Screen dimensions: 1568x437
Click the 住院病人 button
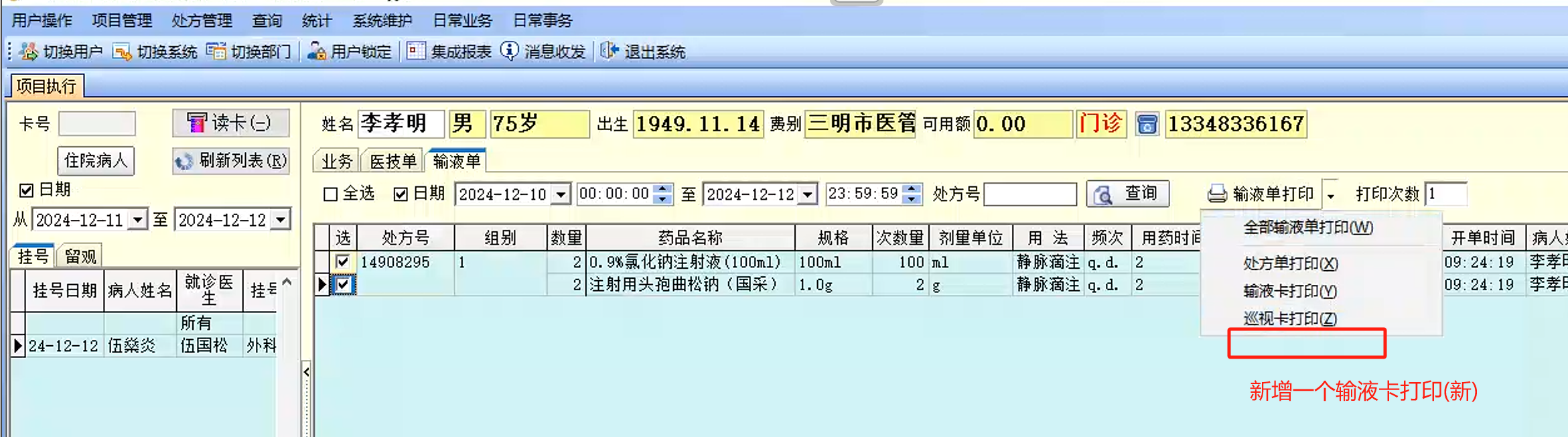96,161
